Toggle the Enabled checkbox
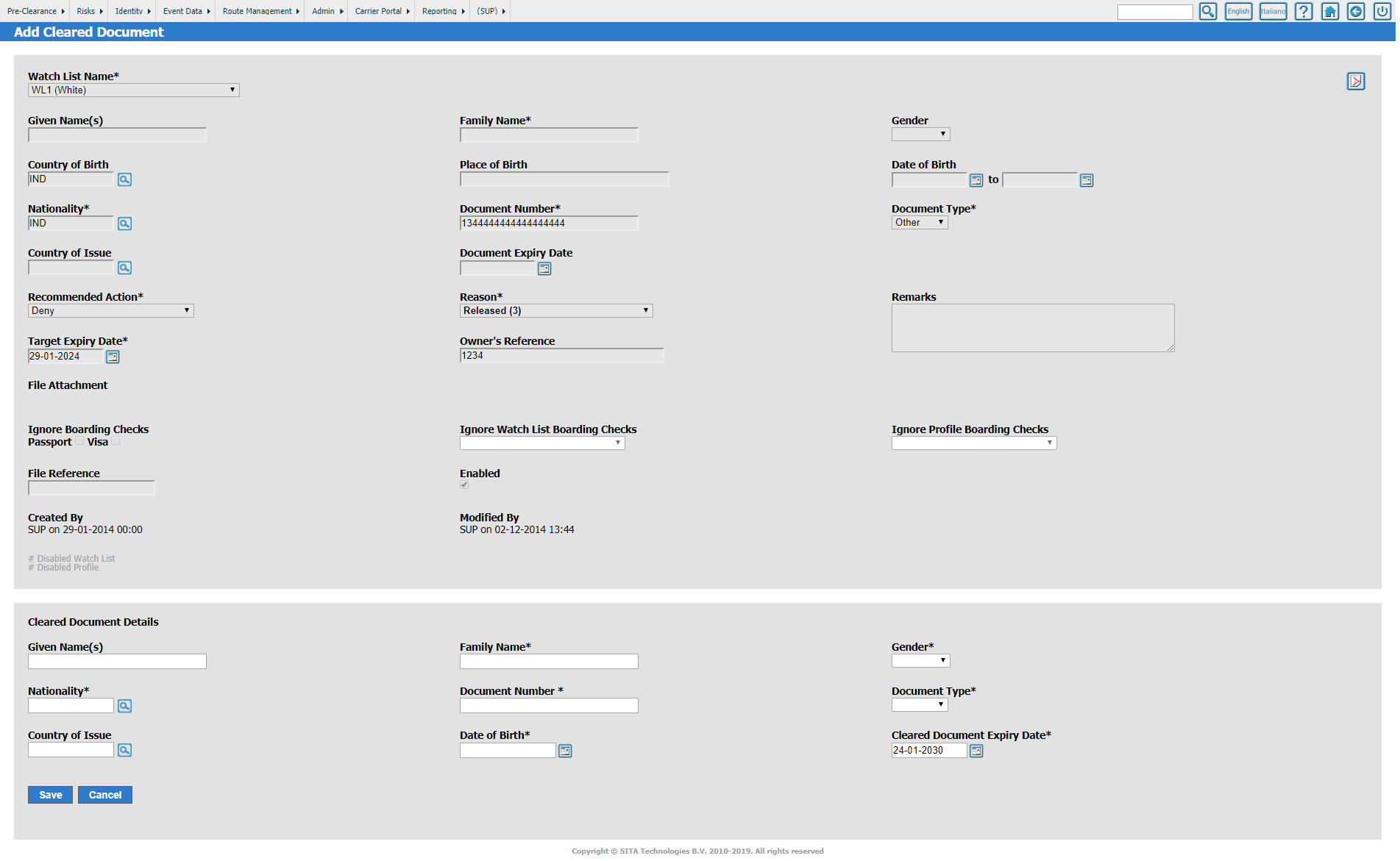 (x=463, y=485)
